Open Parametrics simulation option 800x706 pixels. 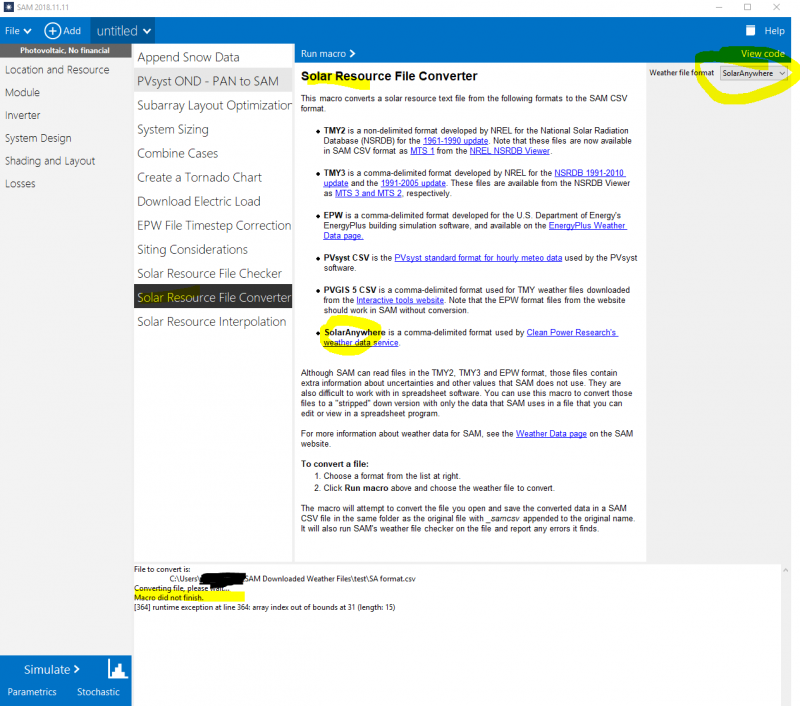(32, 692)
